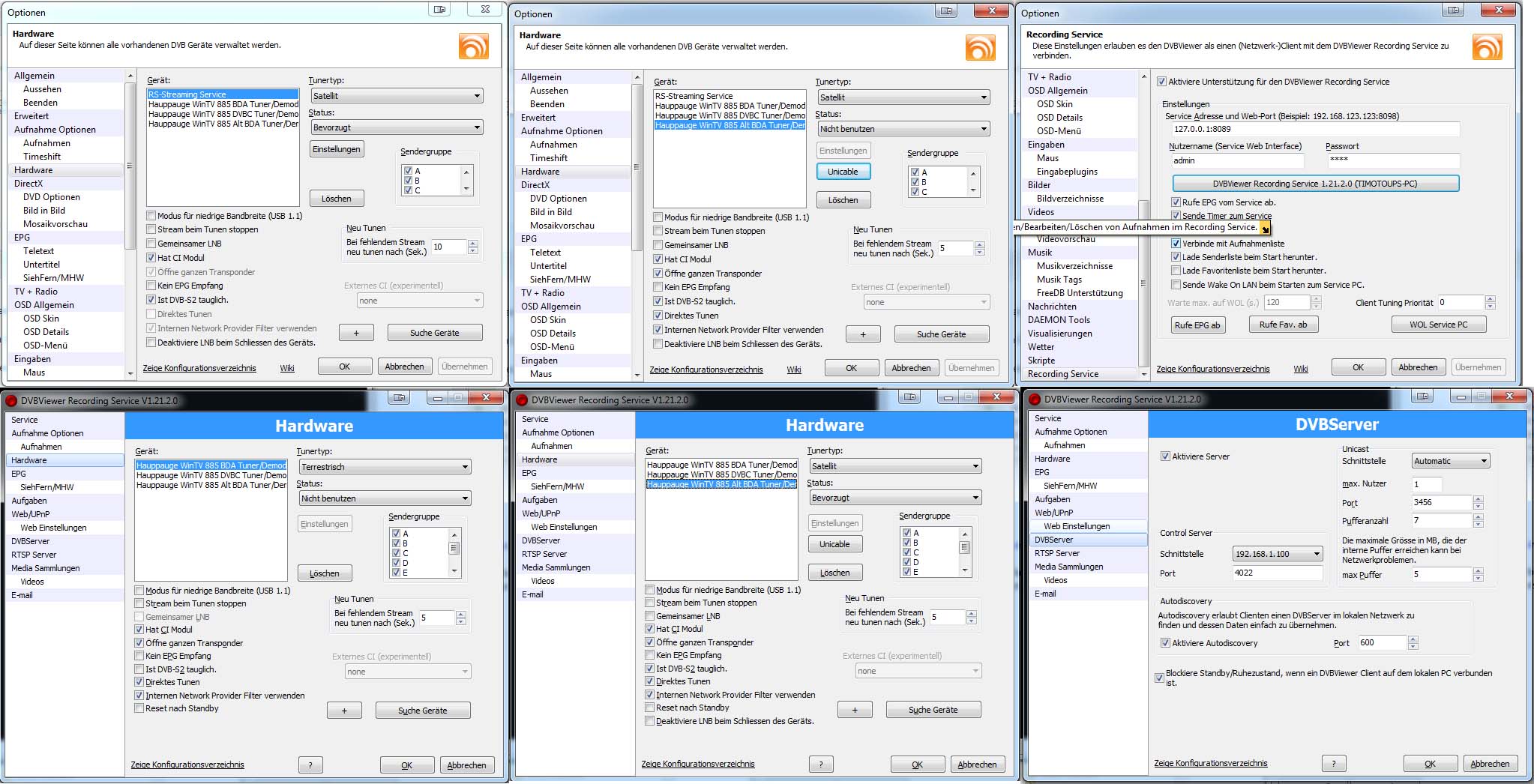The height and width of the screenshot is (784, 1534).
Task: Enable 'Lade Favoritenliste beim Start herunter'
Action: pos(1176,271)
